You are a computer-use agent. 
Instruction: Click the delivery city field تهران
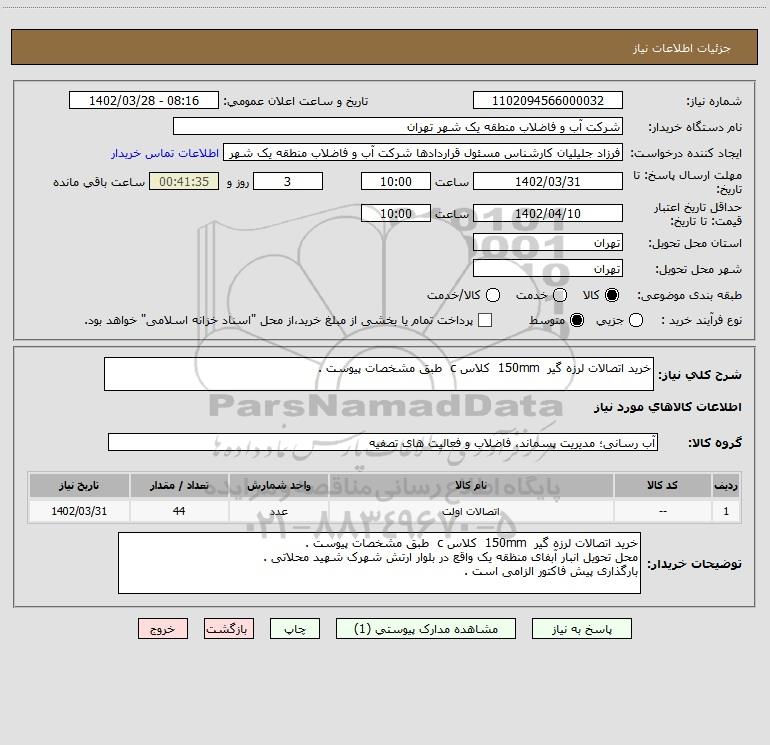point(548,269)
